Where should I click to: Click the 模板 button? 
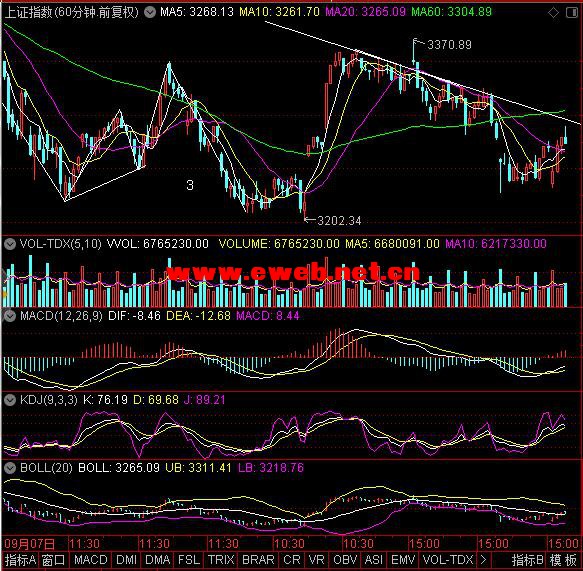point(563,560)
